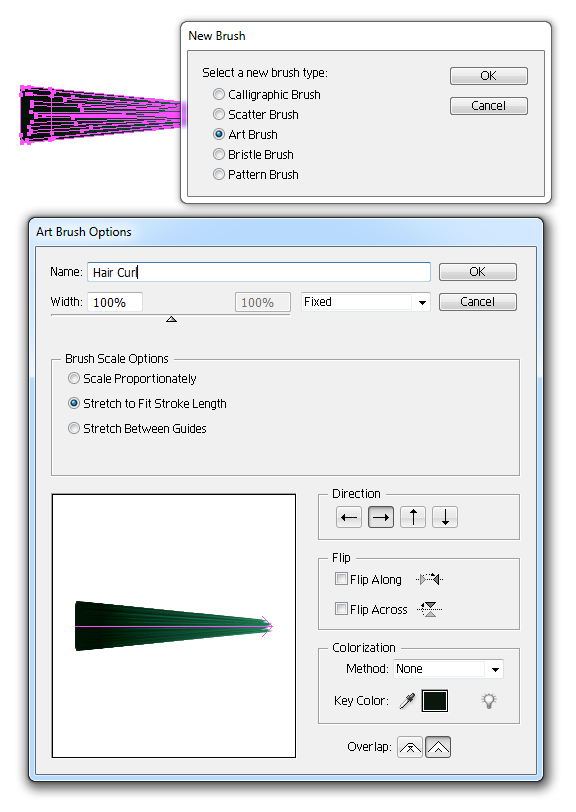Viewport: 576px width, 812px height.
Task: Cancel the New Brush dialog
Action: click(x=488, y=106)
